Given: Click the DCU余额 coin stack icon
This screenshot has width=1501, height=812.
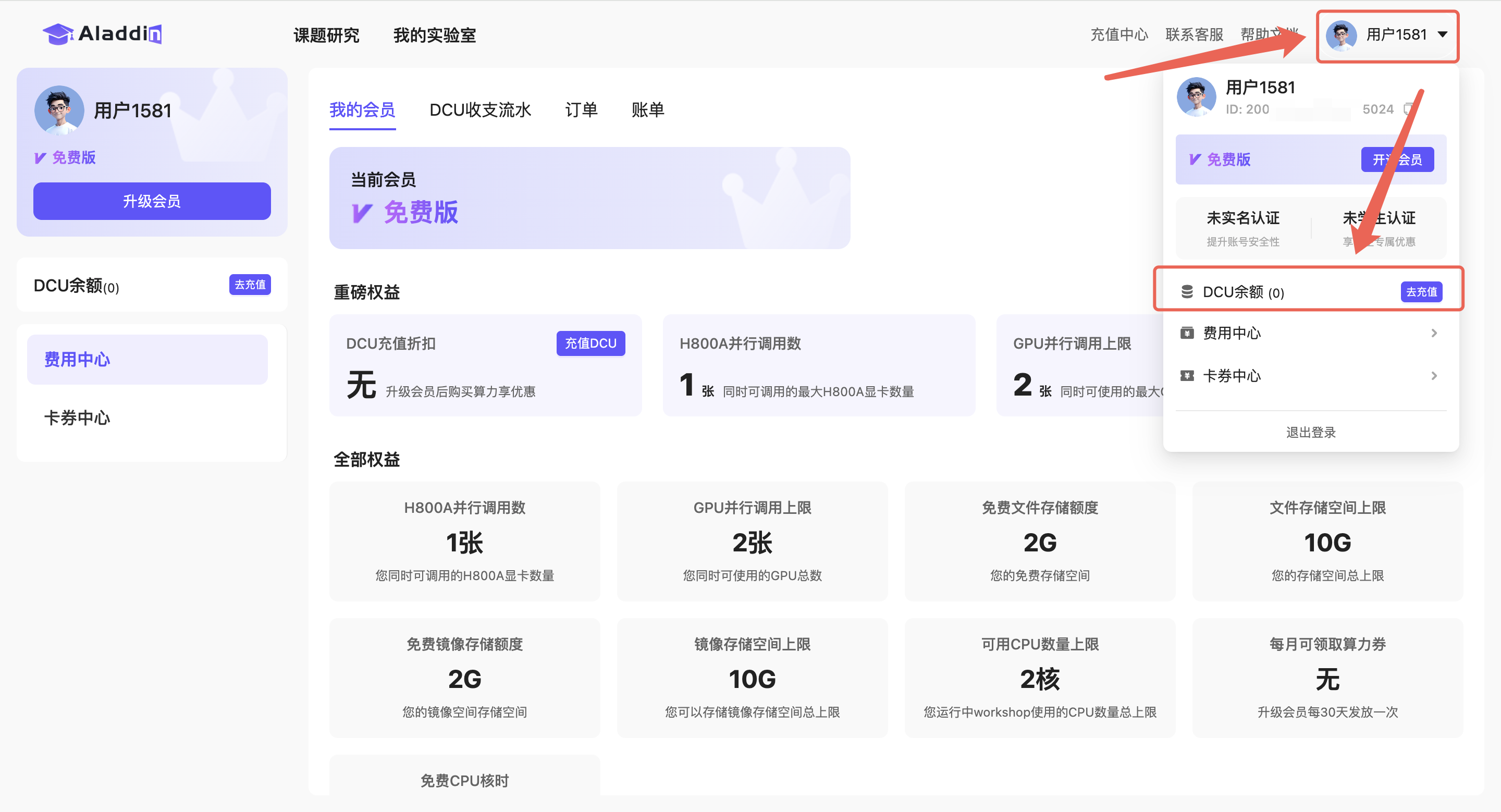Looking at the screenshot, I should (1187, 292).
